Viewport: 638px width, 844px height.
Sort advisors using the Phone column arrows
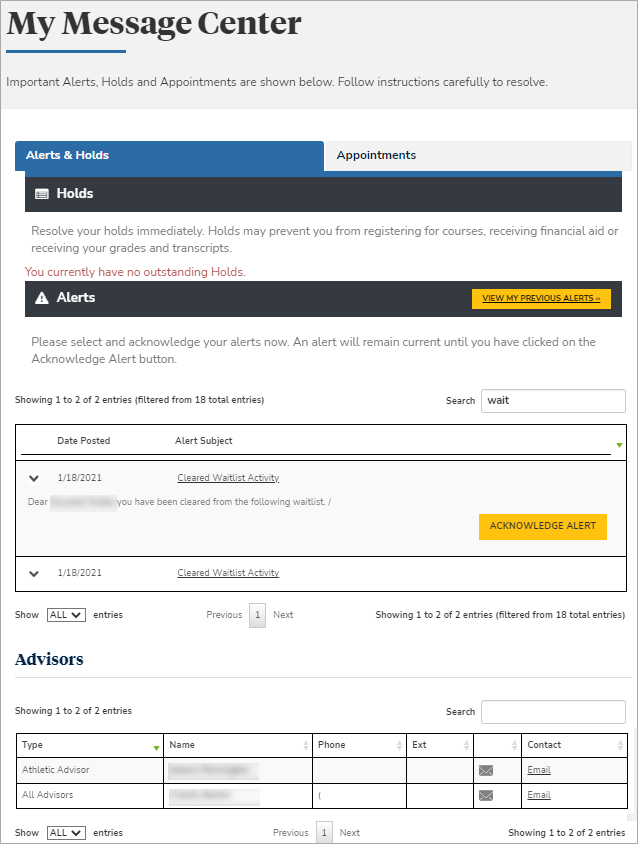click(400, 746)
